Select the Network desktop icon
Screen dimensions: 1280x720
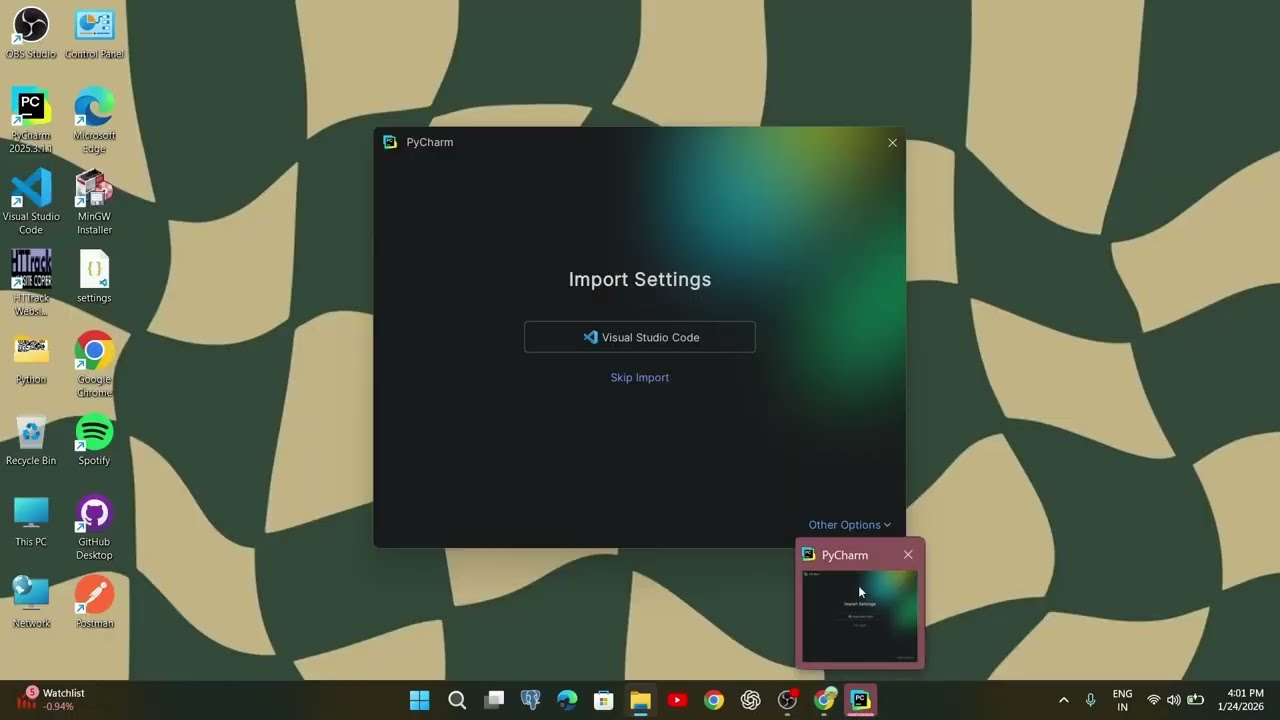(31, 601)
